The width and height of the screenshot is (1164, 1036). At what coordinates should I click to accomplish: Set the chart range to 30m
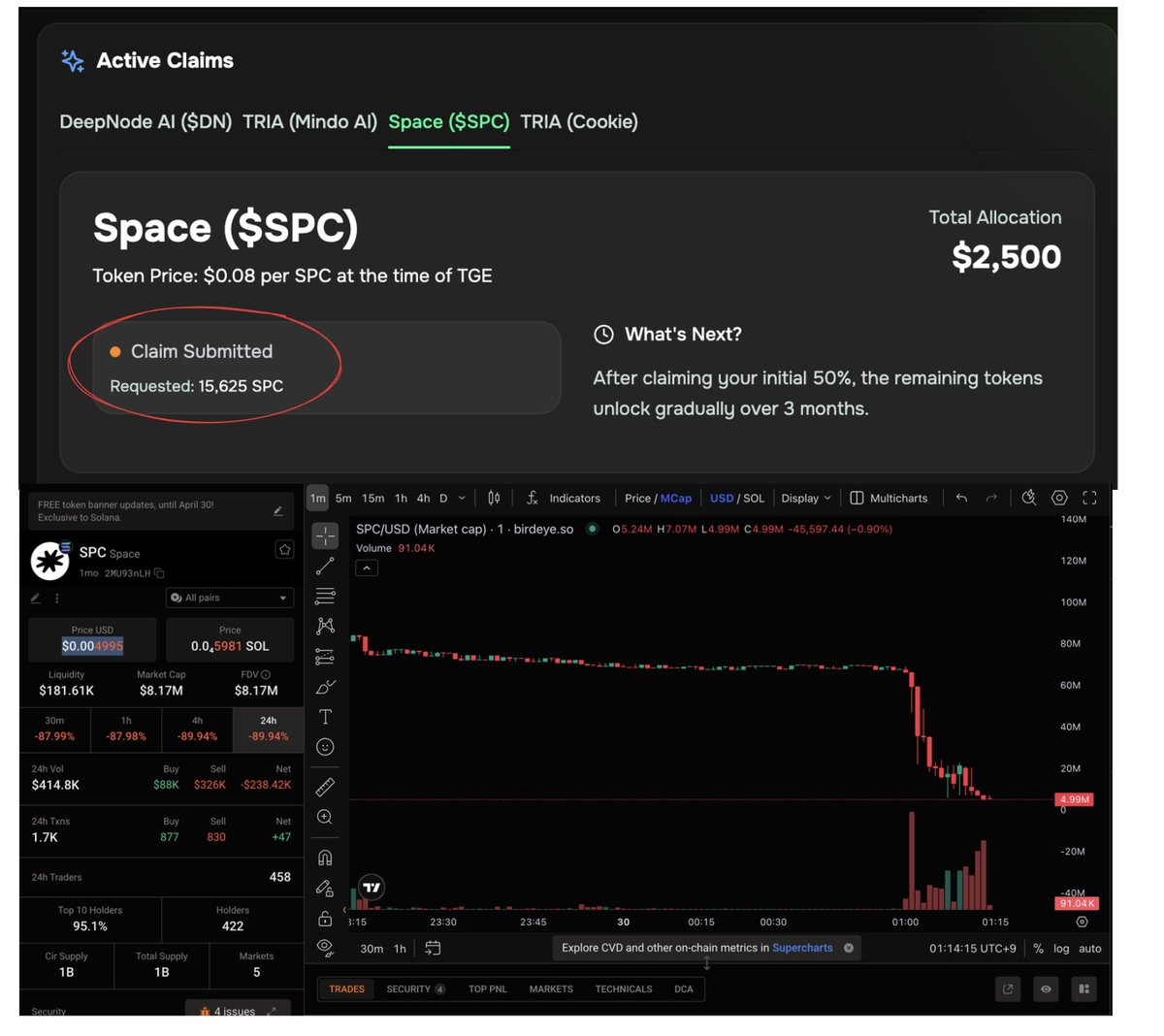coord(372,949)
